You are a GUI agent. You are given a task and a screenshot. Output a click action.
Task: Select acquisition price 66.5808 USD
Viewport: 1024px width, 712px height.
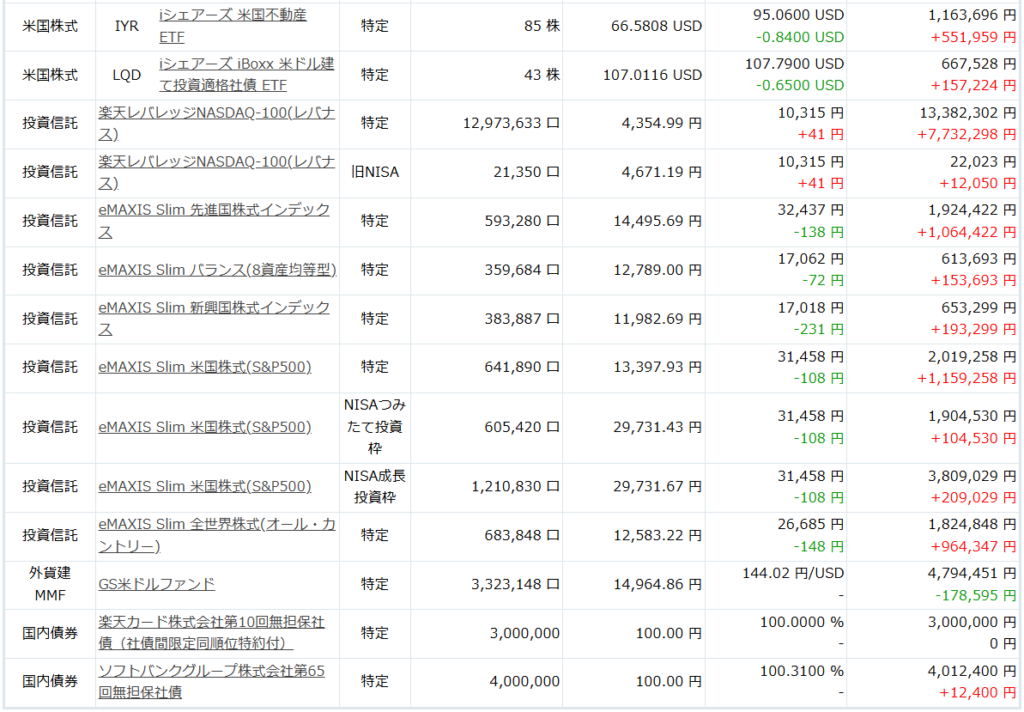[656, 26]
